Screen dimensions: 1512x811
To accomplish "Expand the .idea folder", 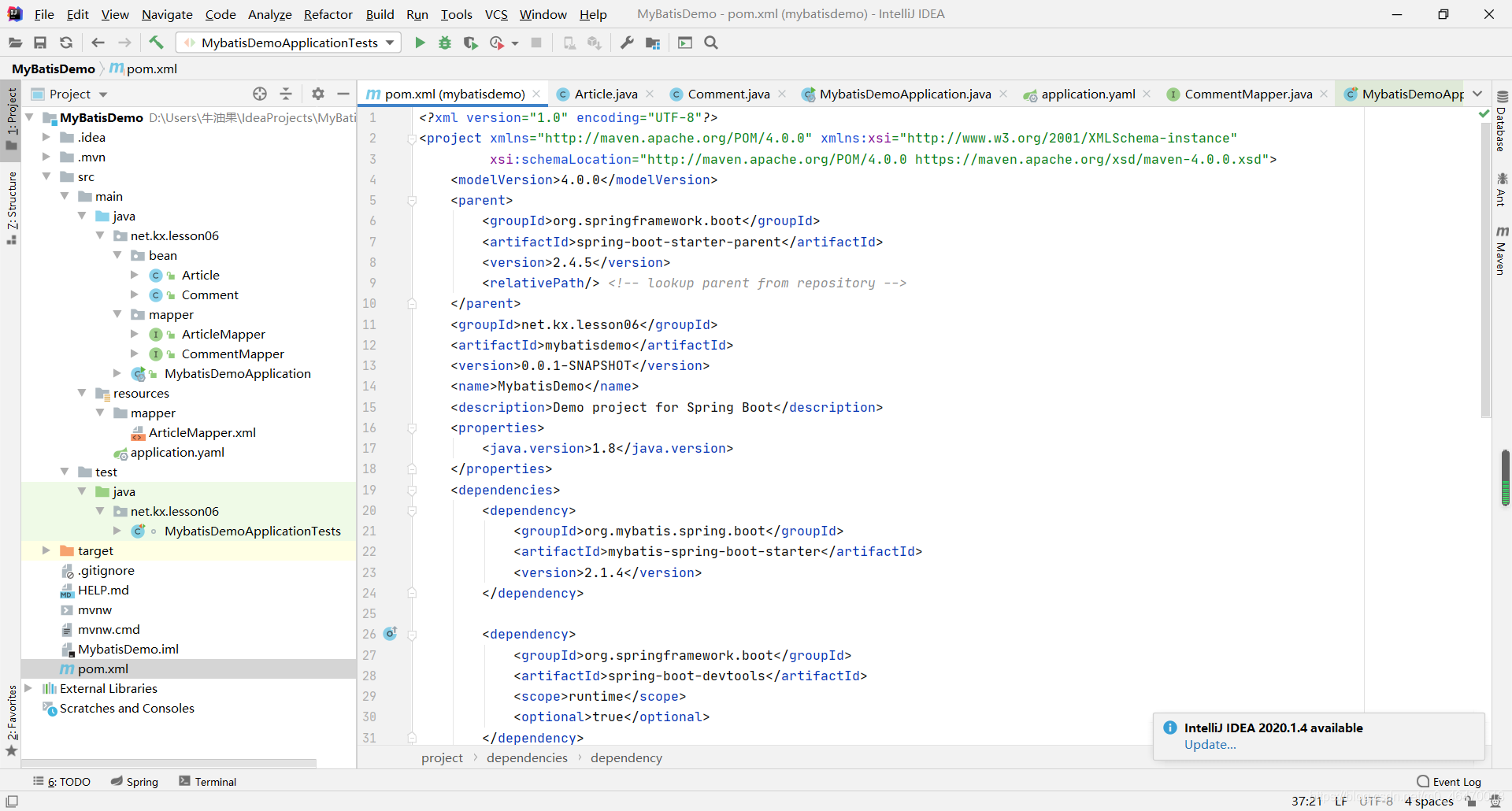I will 46,137.
